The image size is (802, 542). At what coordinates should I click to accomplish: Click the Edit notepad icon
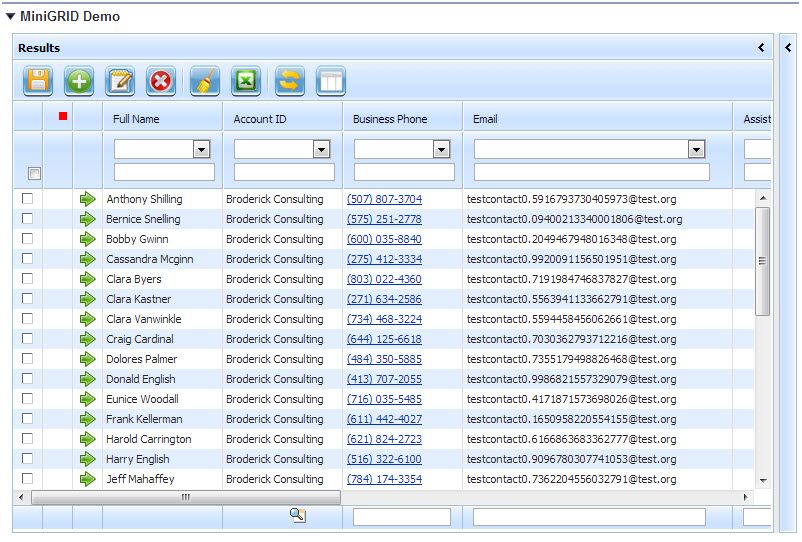coord(120,81)
